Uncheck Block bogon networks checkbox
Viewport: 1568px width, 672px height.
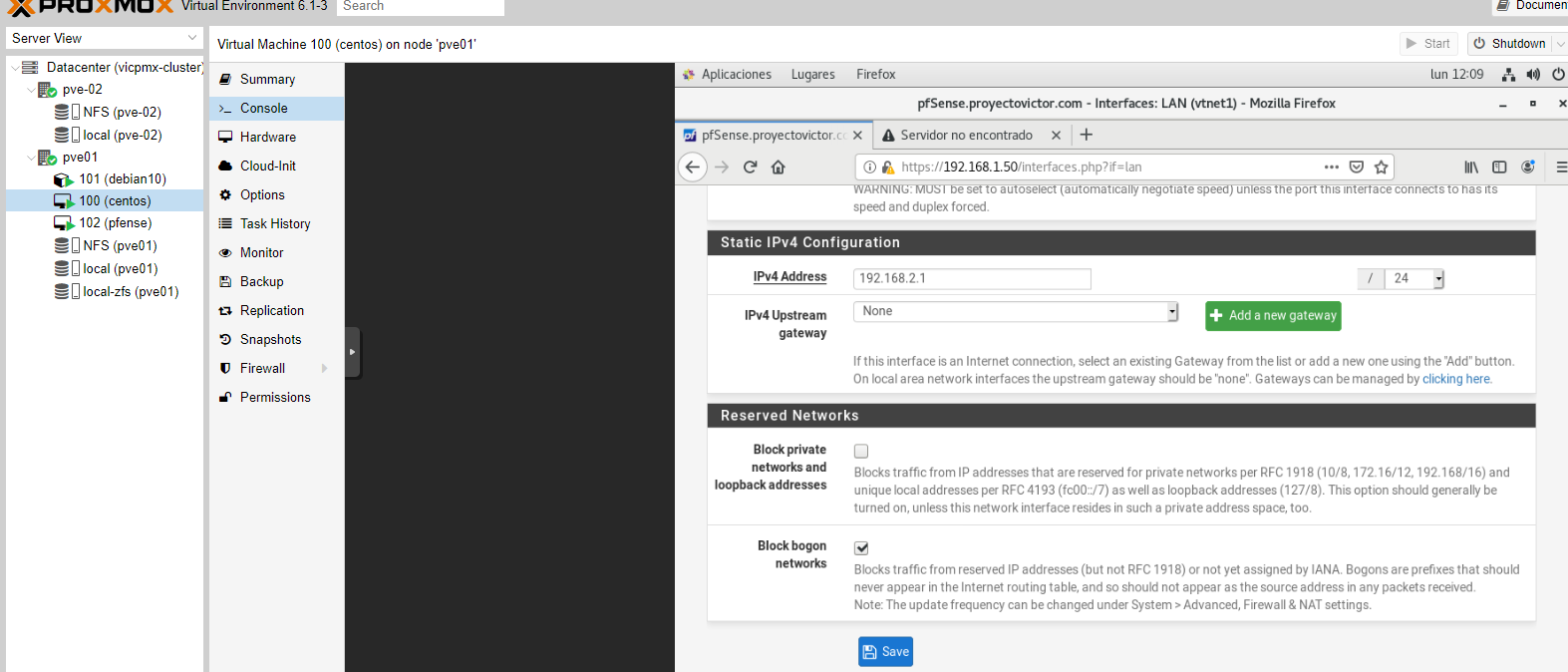(861, 547)
